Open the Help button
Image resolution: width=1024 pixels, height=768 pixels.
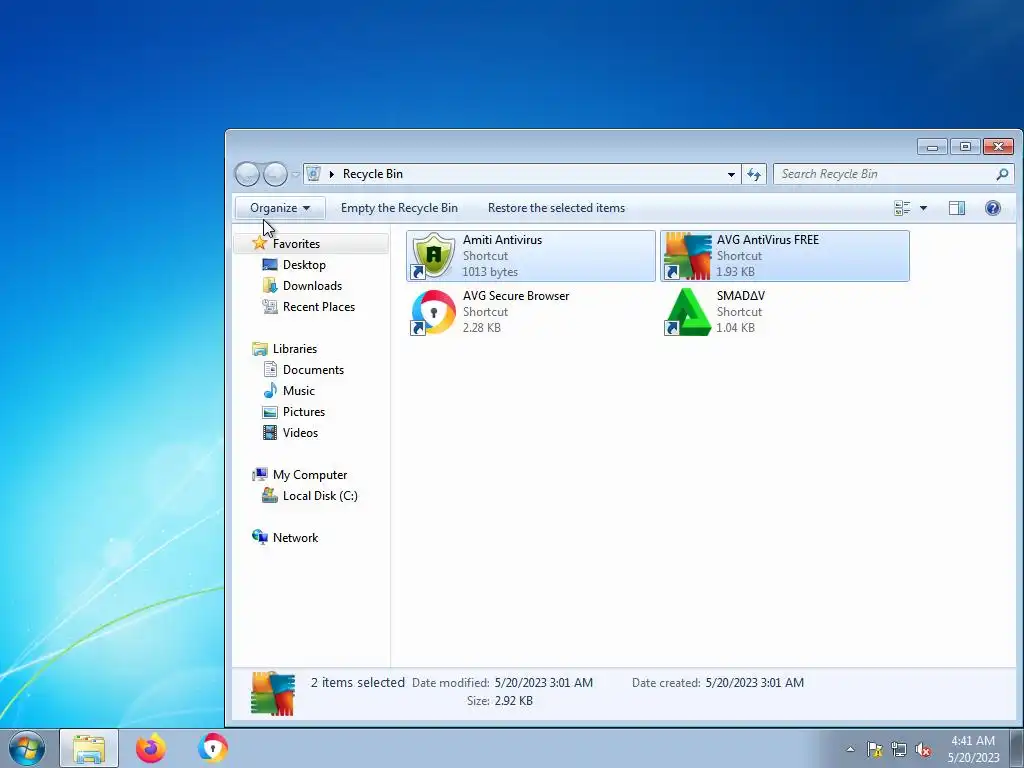coord(993,208)
